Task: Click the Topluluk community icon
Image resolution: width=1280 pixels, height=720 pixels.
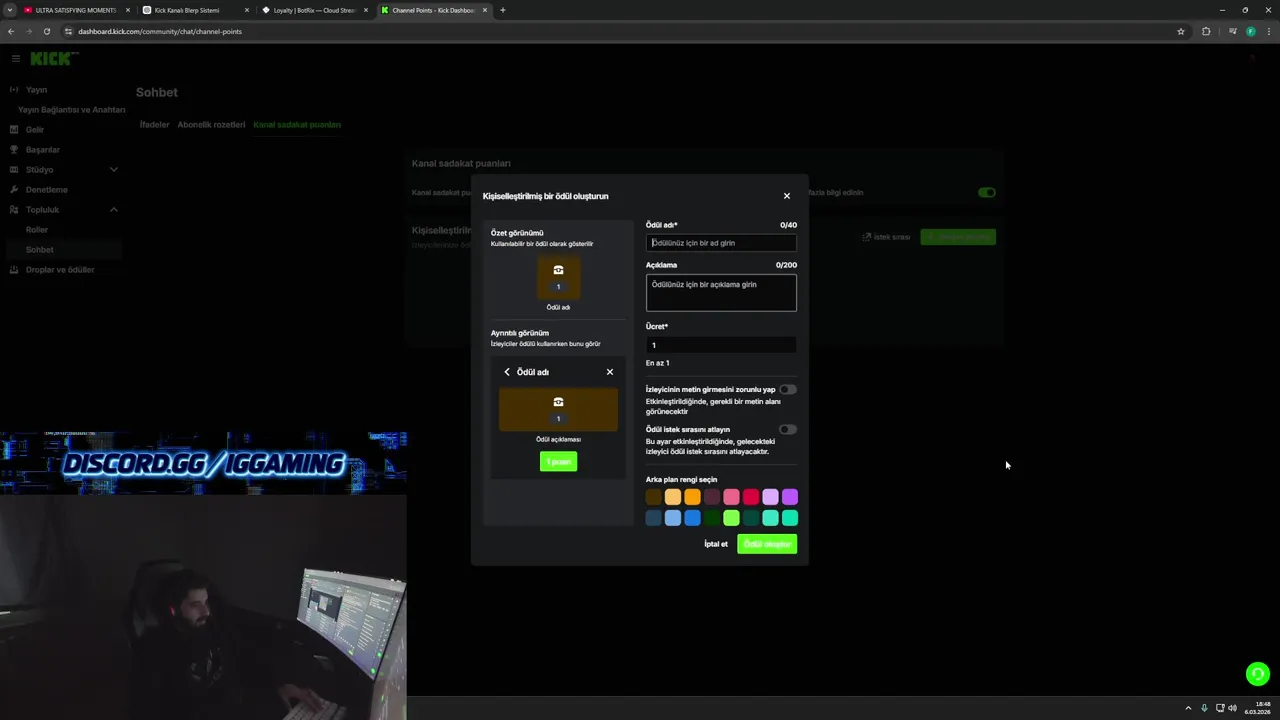Action: pyautogui.click(x=14, y=210)
